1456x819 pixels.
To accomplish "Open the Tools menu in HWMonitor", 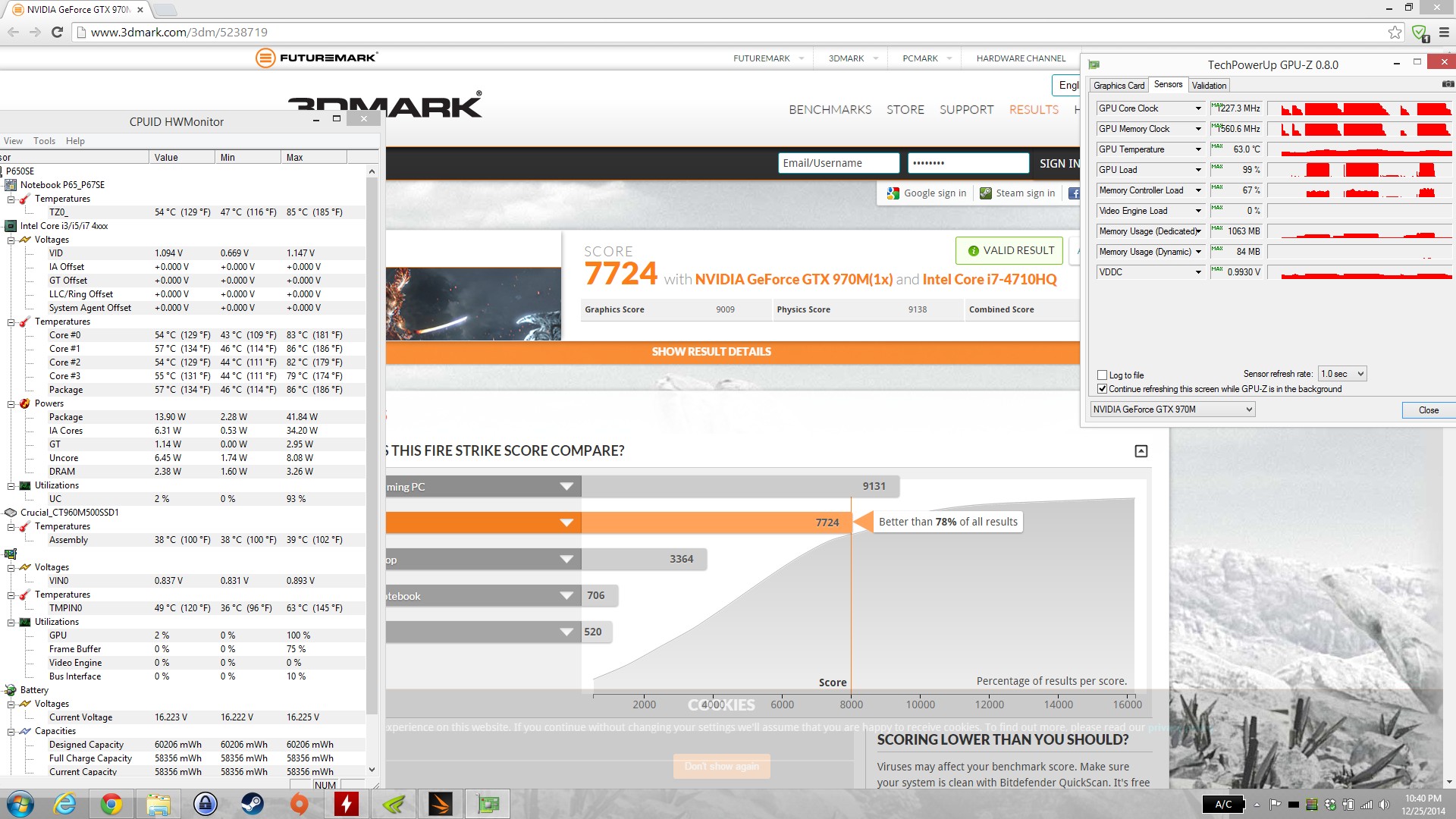I will coord(44,141).
